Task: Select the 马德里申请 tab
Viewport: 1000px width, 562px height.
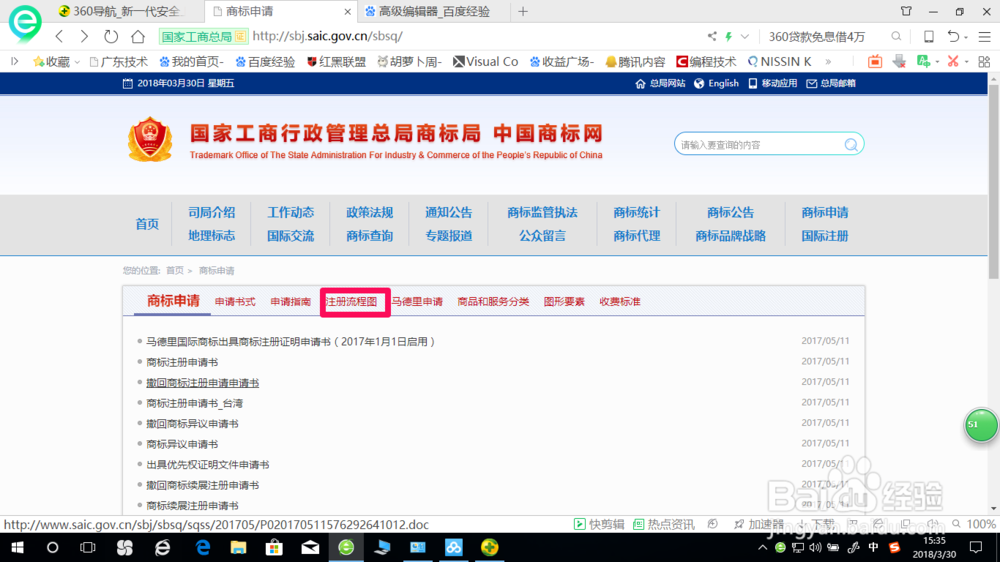Action: (417, 302)
